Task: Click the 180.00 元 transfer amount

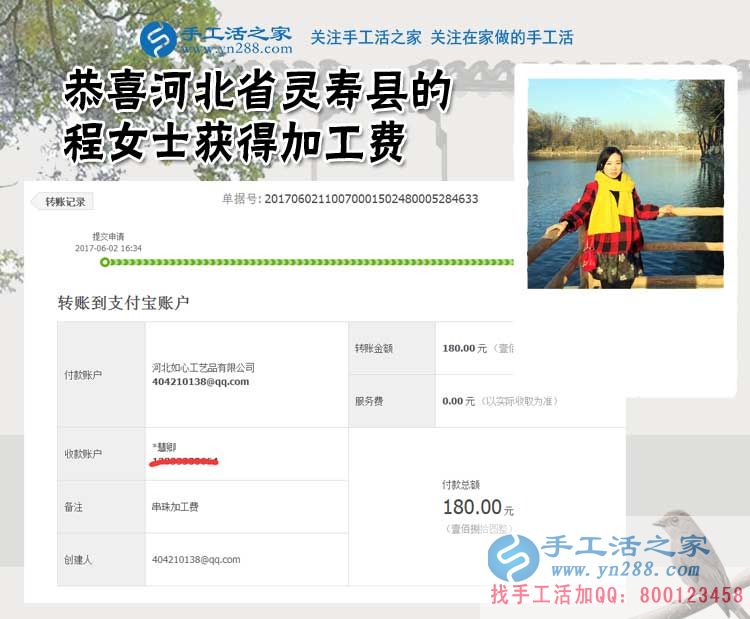Action: tap(464, 348)
